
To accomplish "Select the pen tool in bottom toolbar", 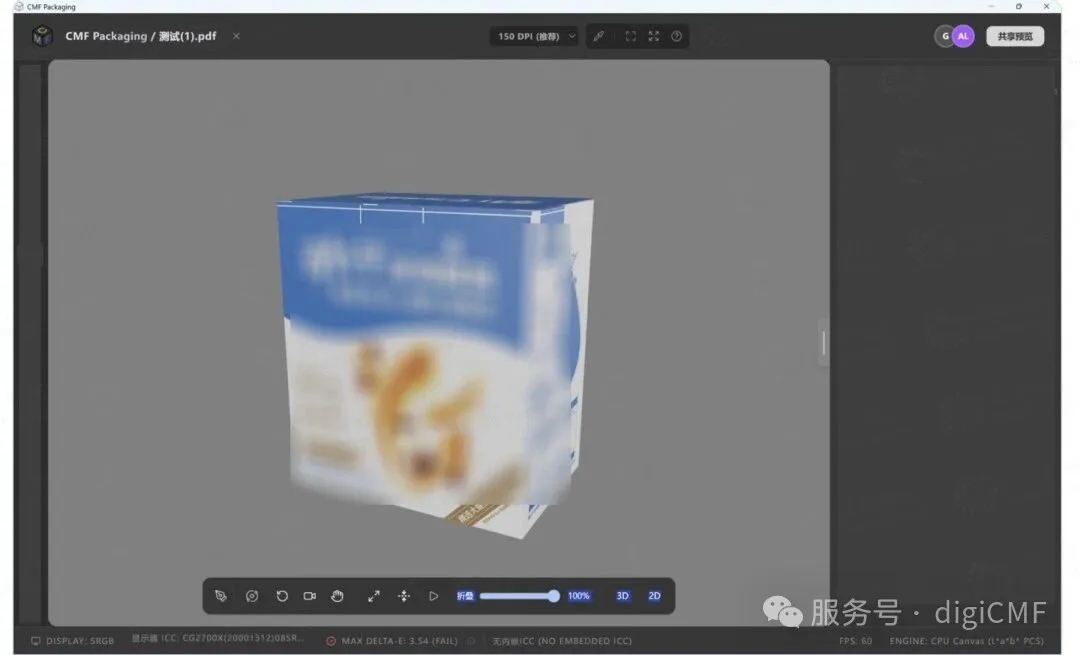I will (220, 596).
